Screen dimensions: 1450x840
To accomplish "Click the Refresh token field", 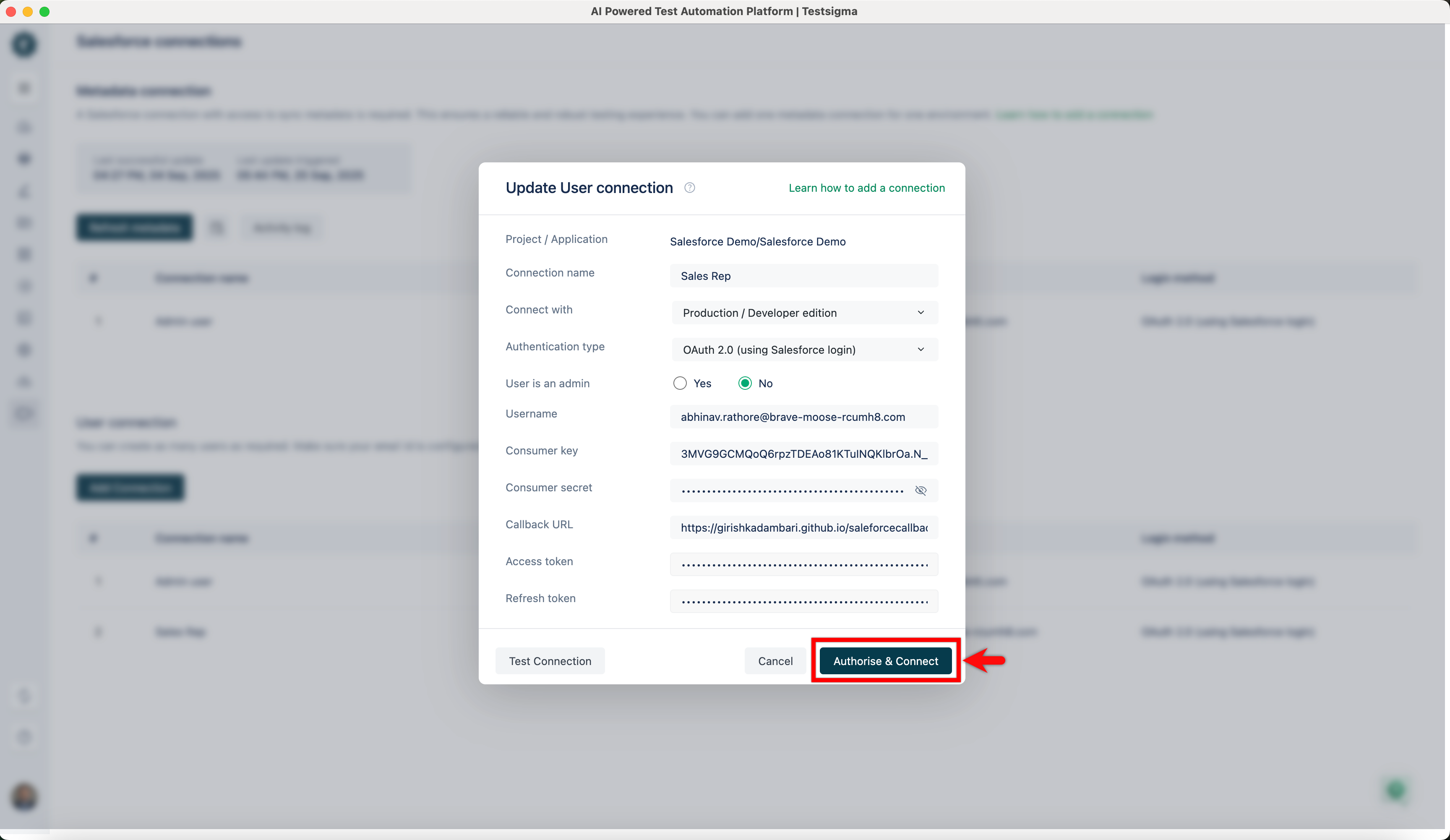I will click(803, 601).
